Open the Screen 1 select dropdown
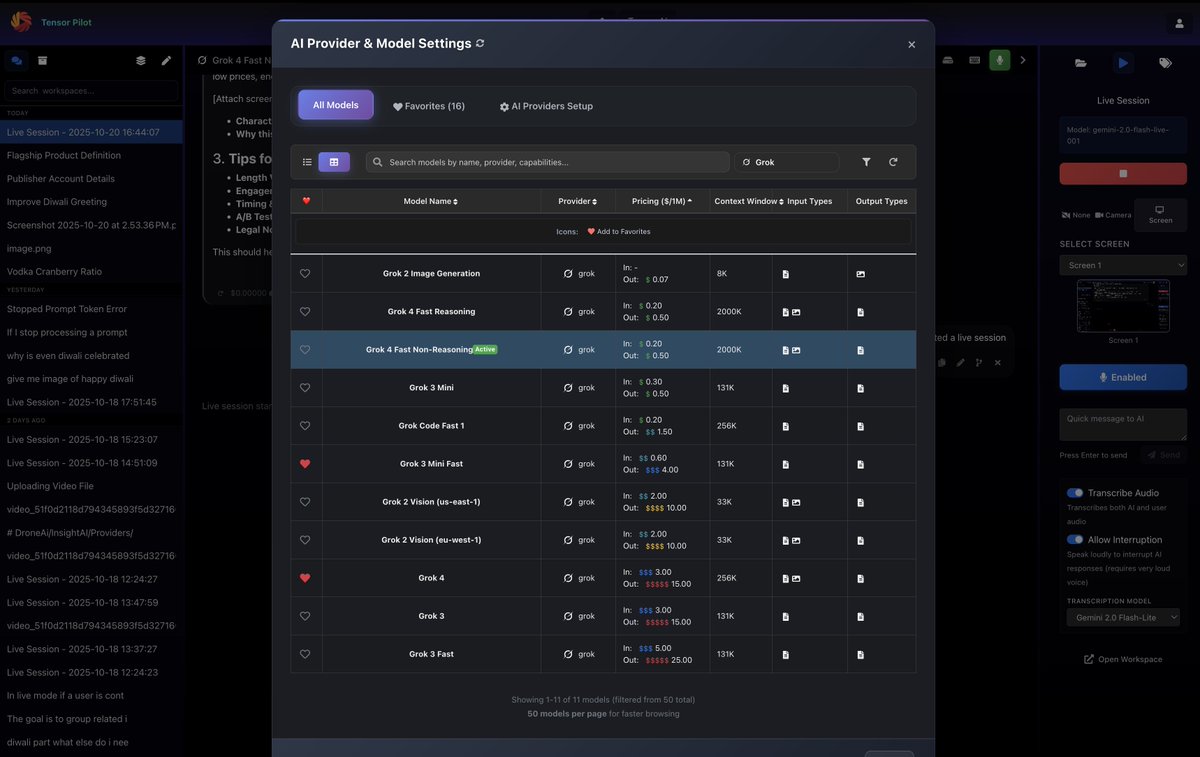This screenshot has width=1200, height=757. [x=1123, y=265]
